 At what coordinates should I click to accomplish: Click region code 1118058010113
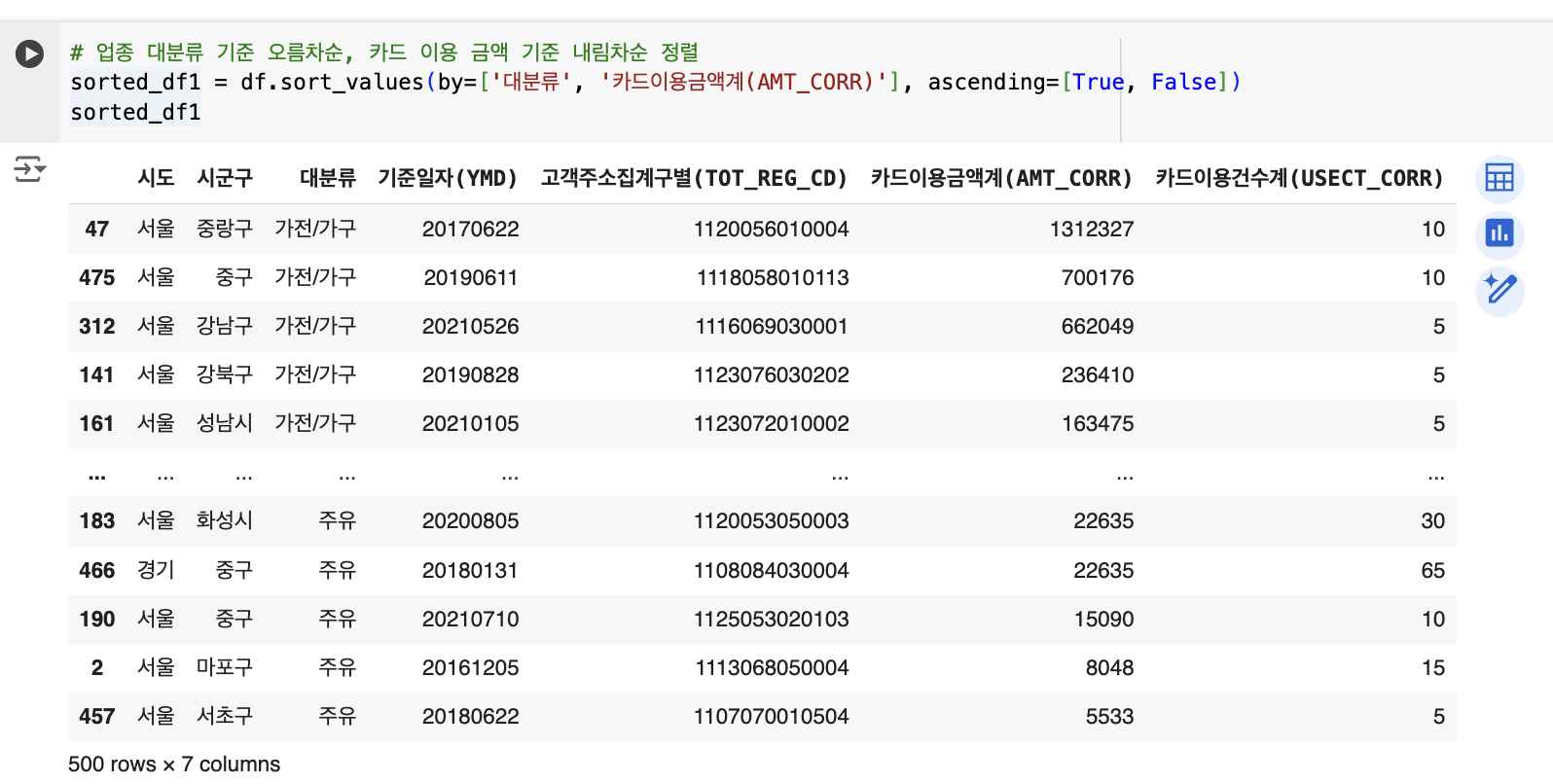pyautogui.click(x=773, y=278)
